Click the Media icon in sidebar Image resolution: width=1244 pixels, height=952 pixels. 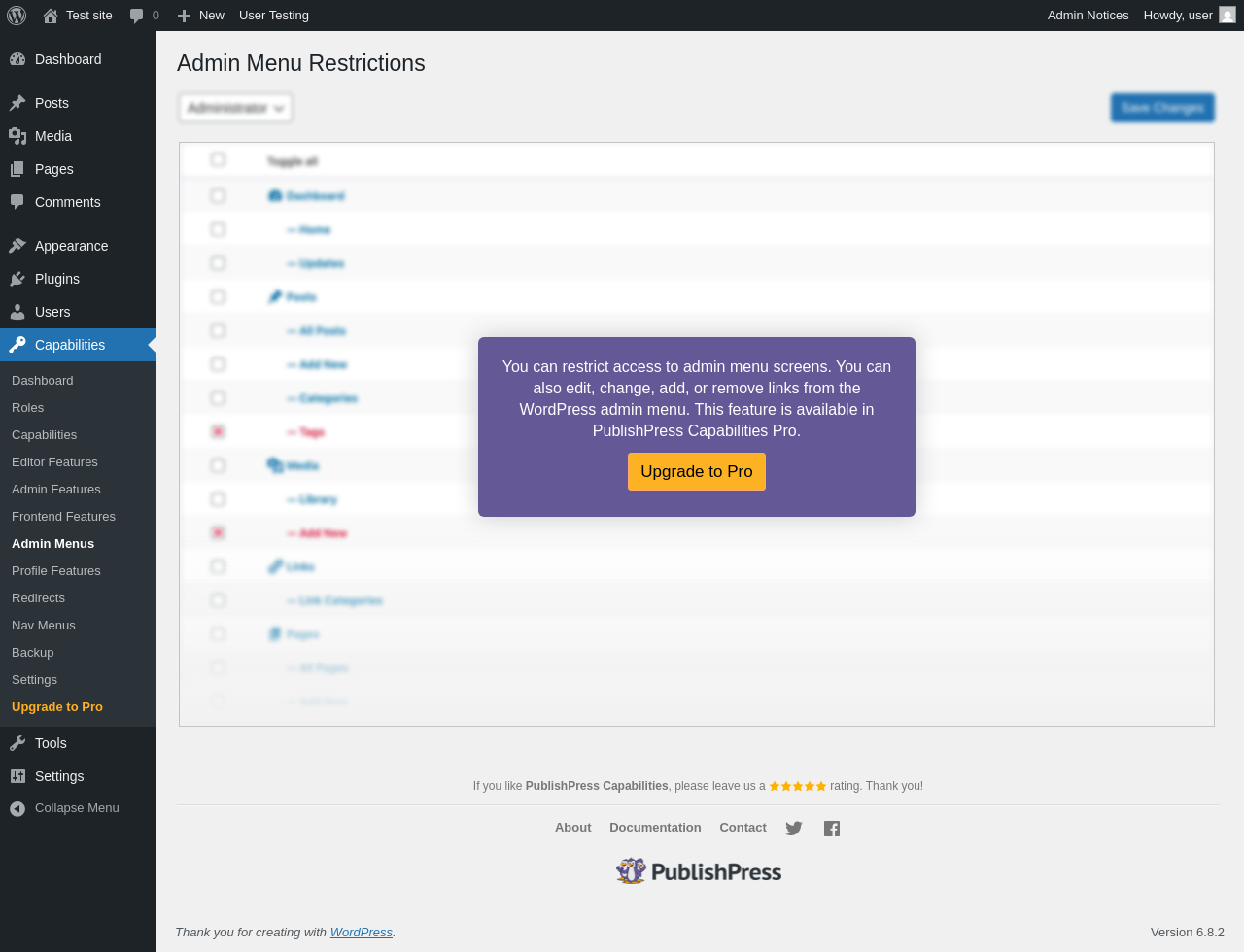click(17, 136)
